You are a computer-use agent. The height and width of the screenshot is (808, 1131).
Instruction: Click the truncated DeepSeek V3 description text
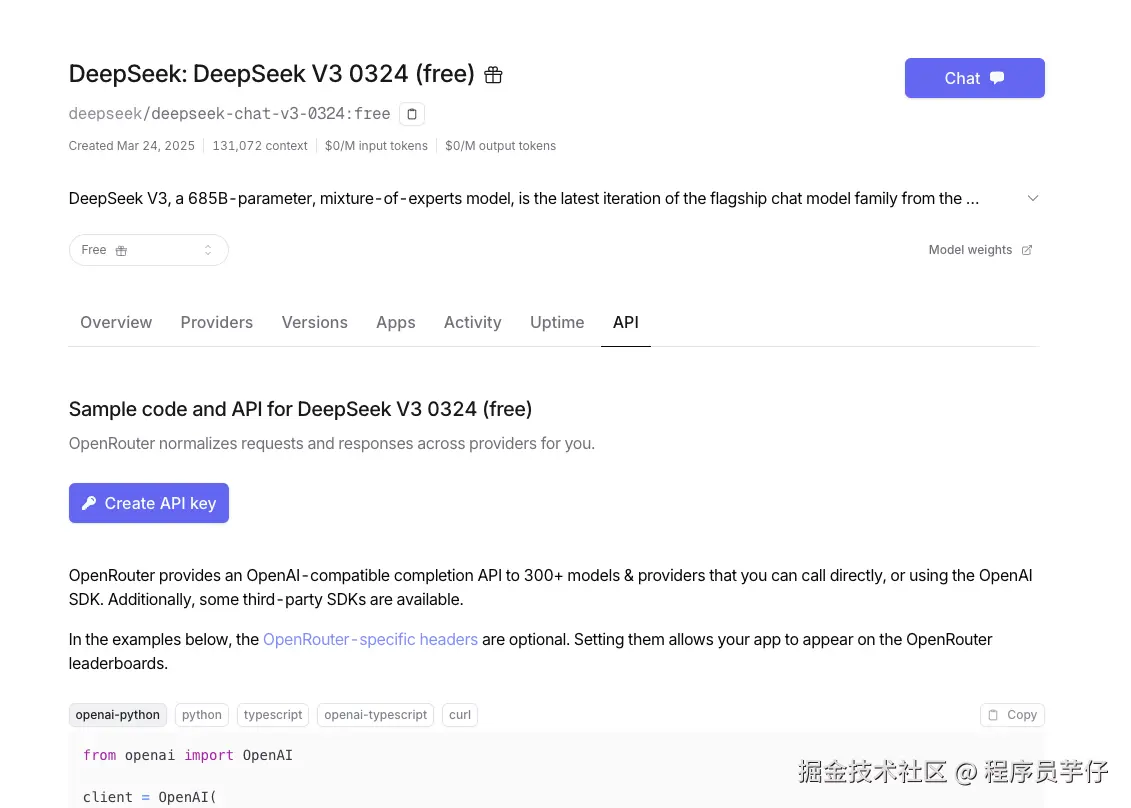click(x=524, y=198)
